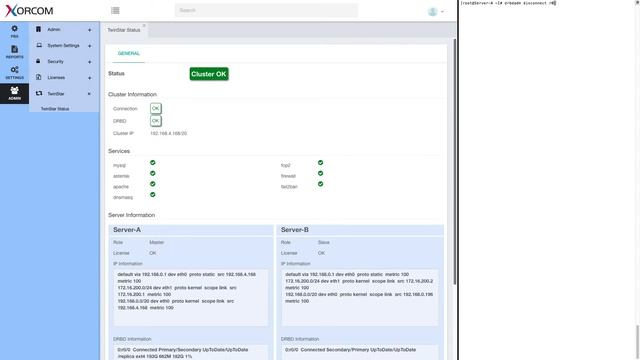Click the Server-A role value Master

157,242
